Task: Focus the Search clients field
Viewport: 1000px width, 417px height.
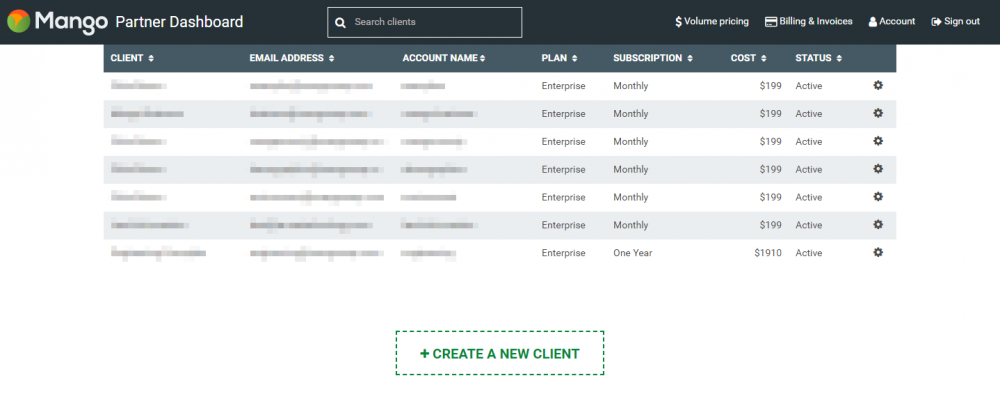Action: point(425,22)
